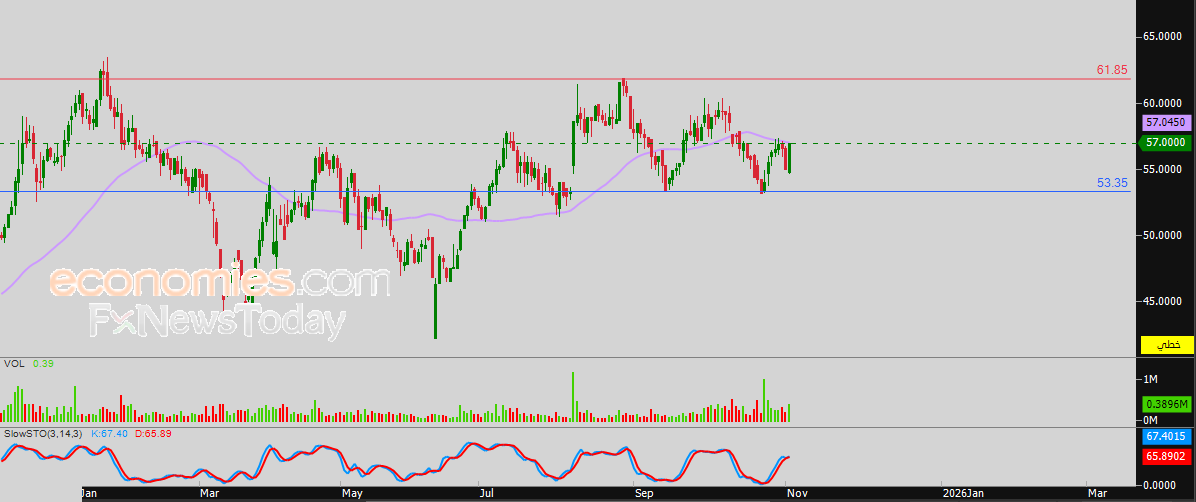
Task: Click the 0M volume axis label
Action: tap(1149, 421)
